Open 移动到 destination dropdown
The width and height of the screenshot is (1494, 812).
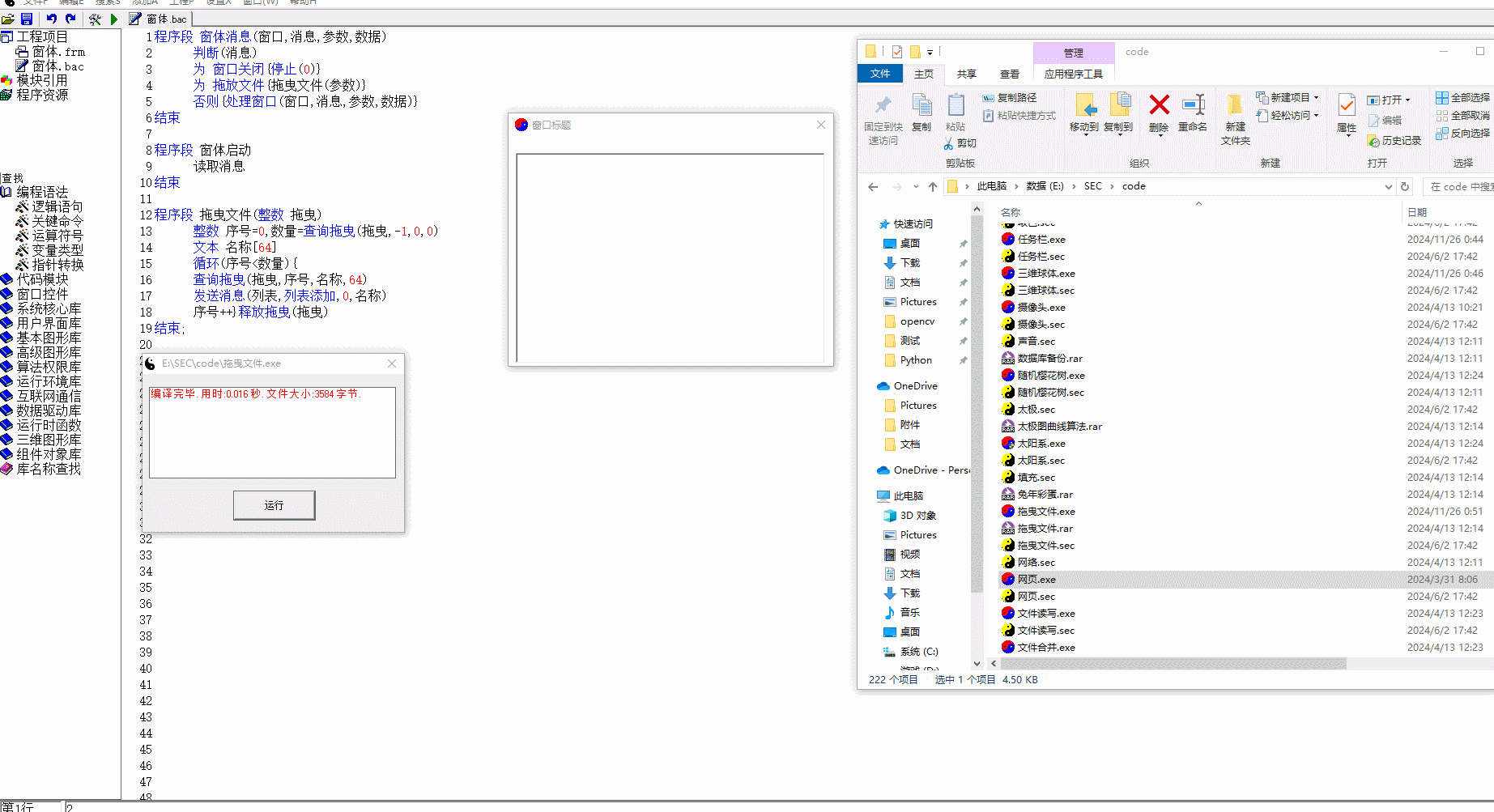click(1084, 134)
